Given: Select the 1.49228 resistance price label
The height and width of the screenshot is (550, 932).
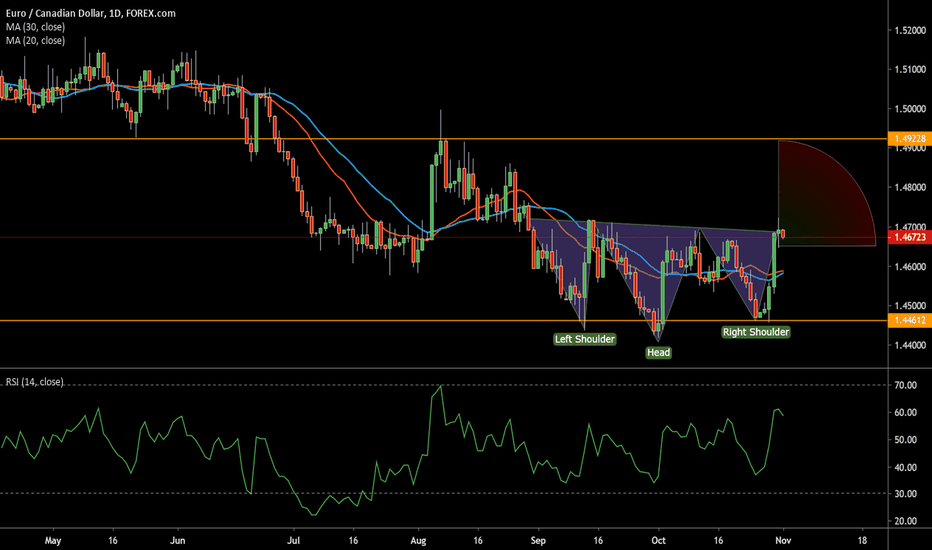Looking at the screenshot, I should [909, 139].
